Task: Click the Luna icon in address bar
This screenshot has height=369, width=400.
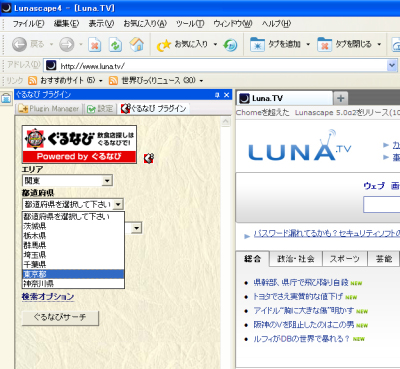Action: tap(51, 65)
